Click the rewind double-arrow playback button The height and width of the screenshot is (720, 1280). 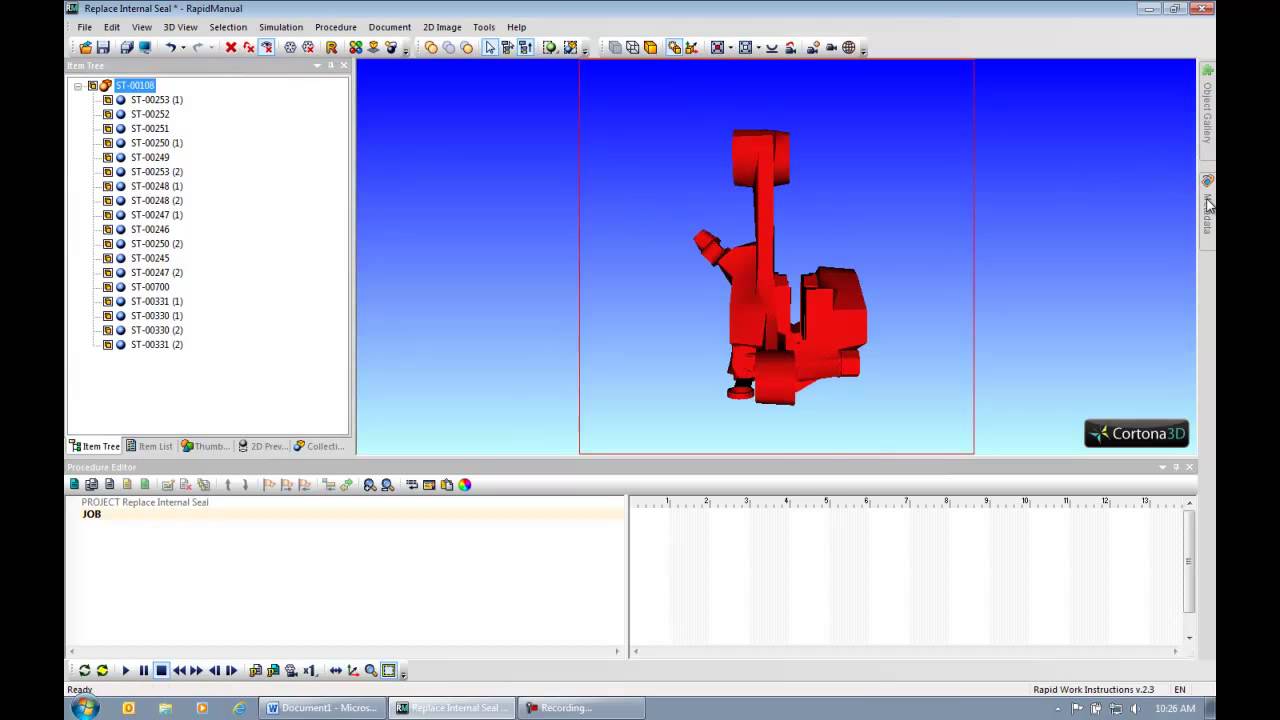point(180,671)
